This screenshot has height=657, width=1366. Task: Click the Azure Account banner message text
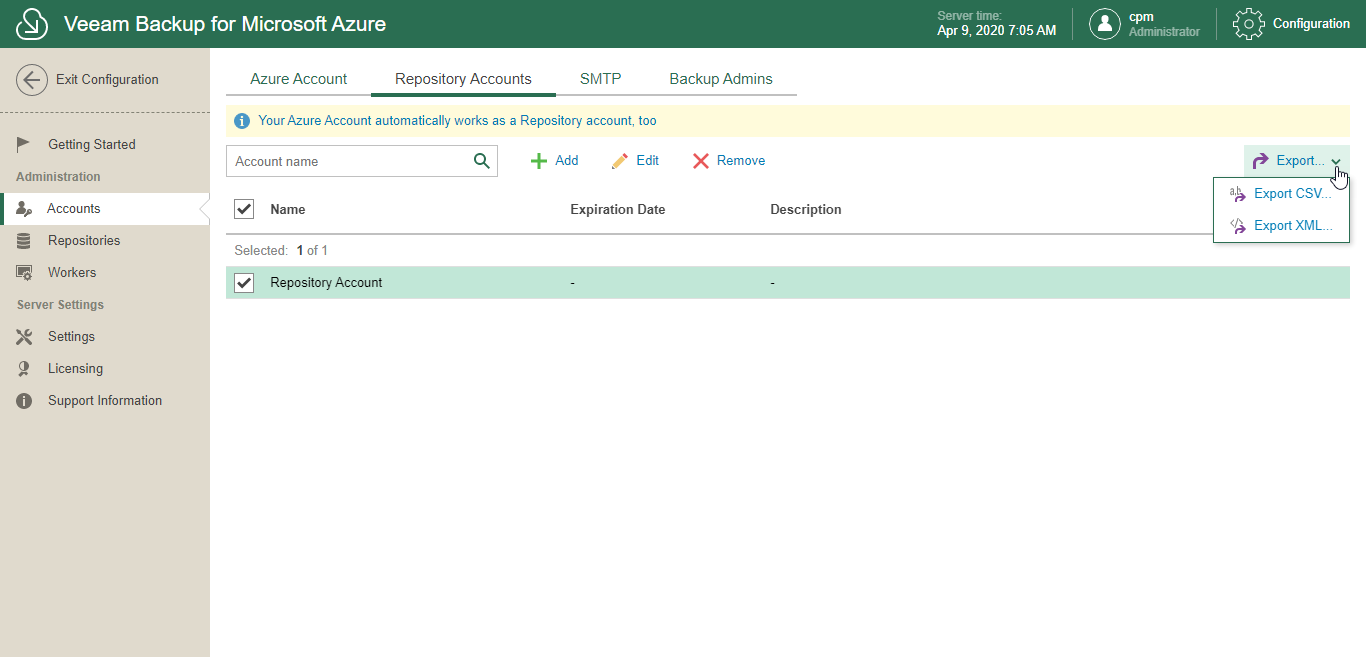(457, 121)
